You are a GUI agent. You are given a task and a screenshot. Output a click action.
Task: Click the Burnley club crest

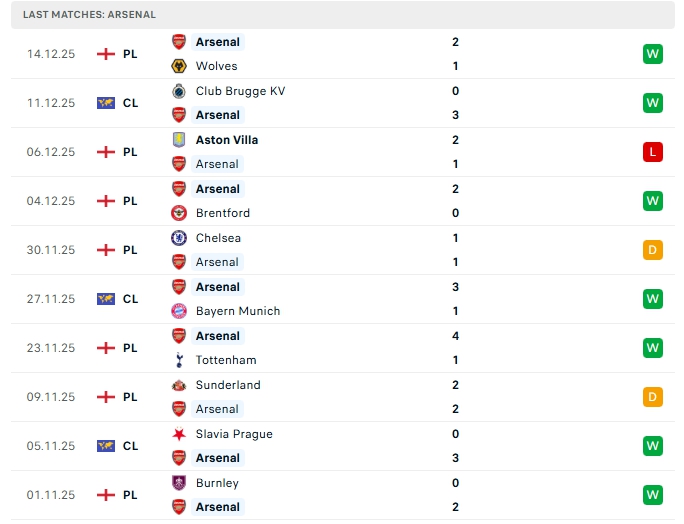click(179, 483)
